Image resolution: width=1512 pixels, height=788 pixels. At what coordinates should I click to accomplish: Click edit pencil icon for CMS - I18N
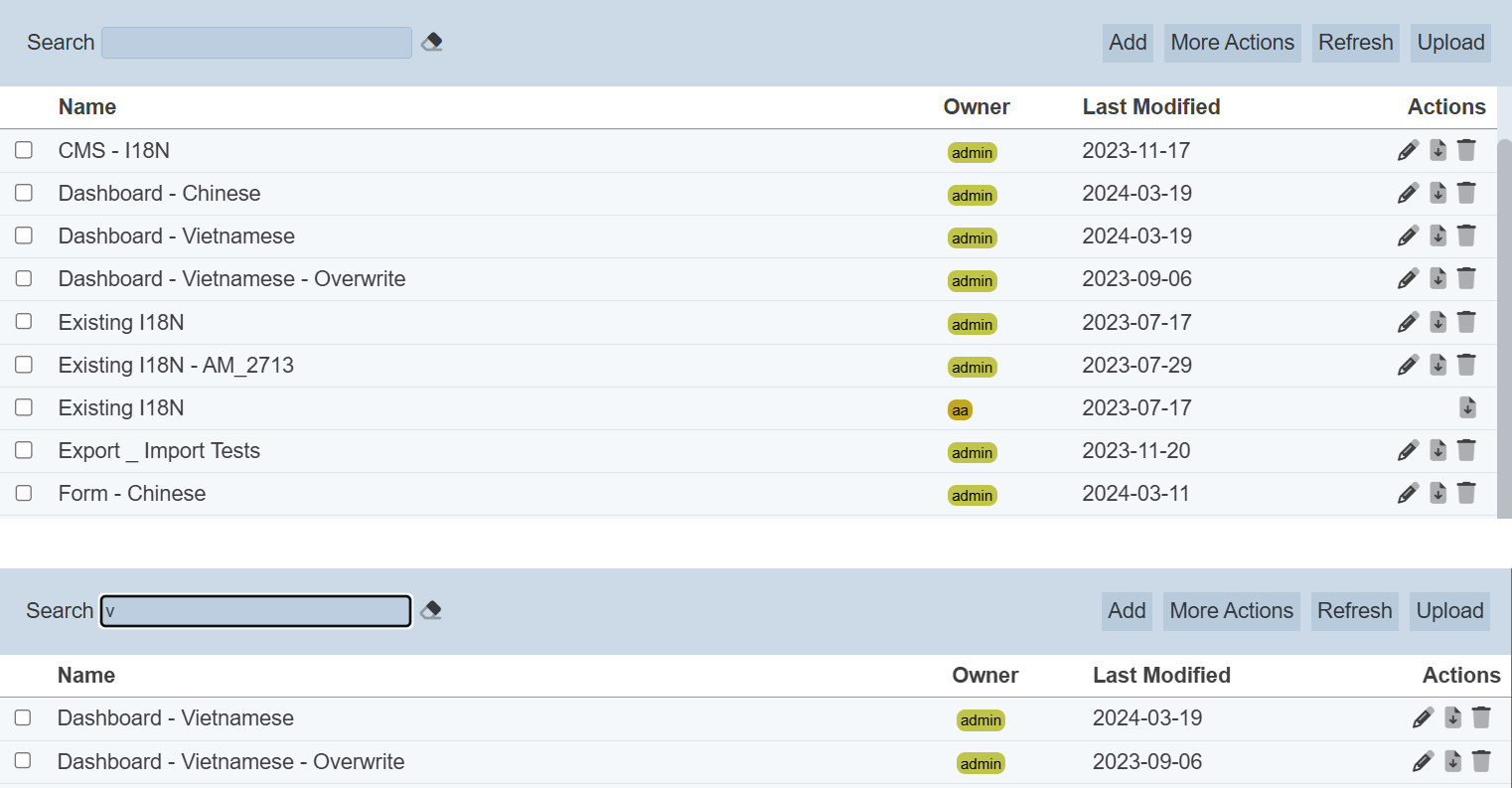tap(1408, 151)
